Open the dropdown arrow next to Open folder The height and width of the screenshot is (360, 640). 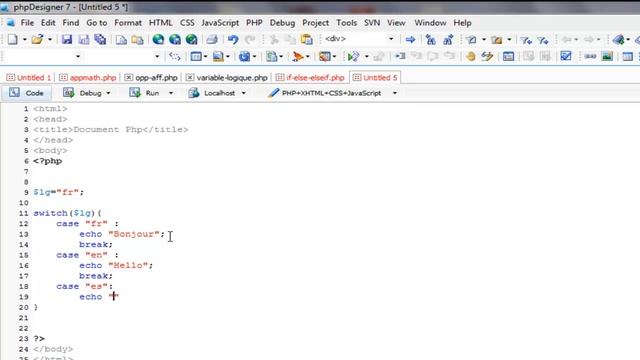[x=50, y=40]
